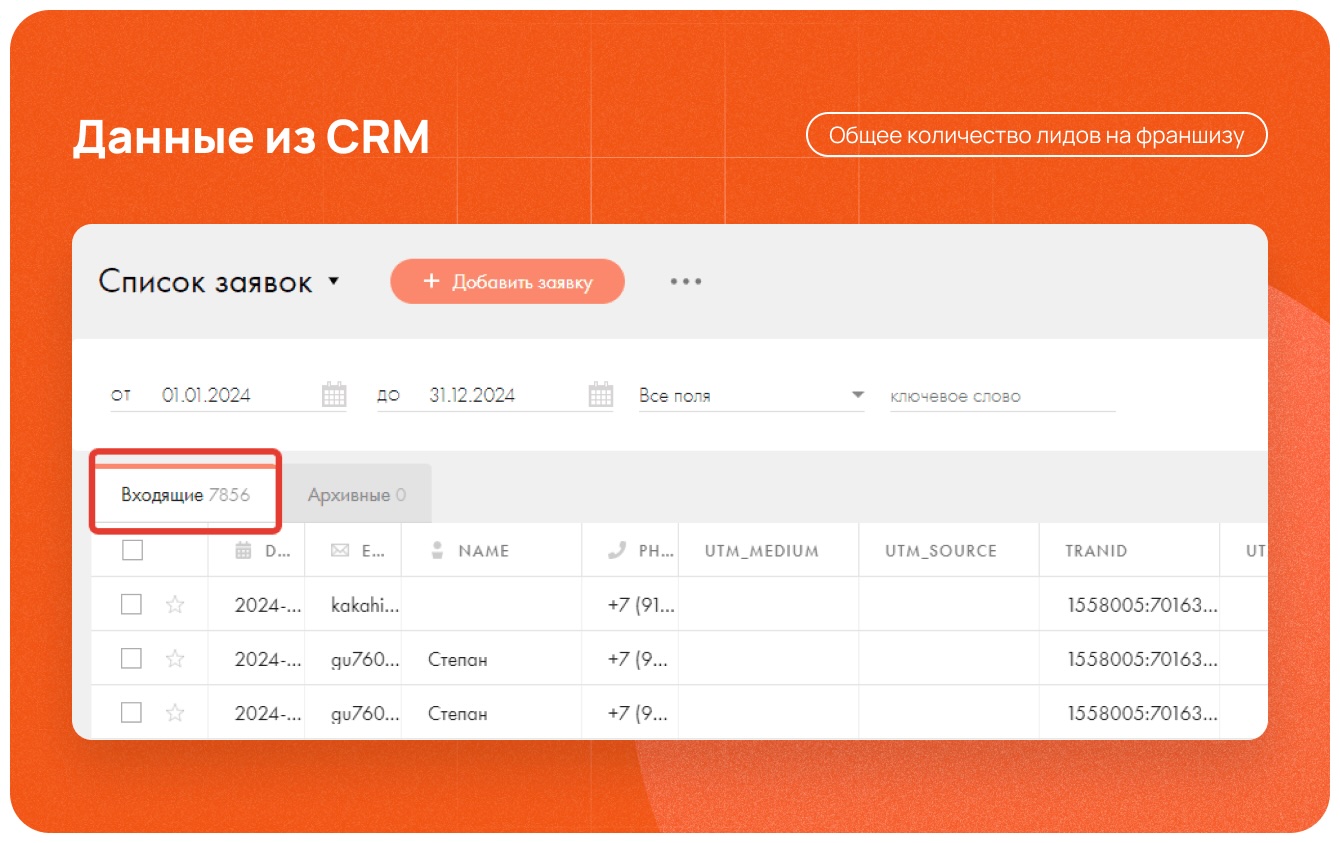Image resolution: width=1340 pixels, height=843 pixels.
Task: Click the 'kakahi...' email cell
Action: pyautogui.click(x=365, y=605)
